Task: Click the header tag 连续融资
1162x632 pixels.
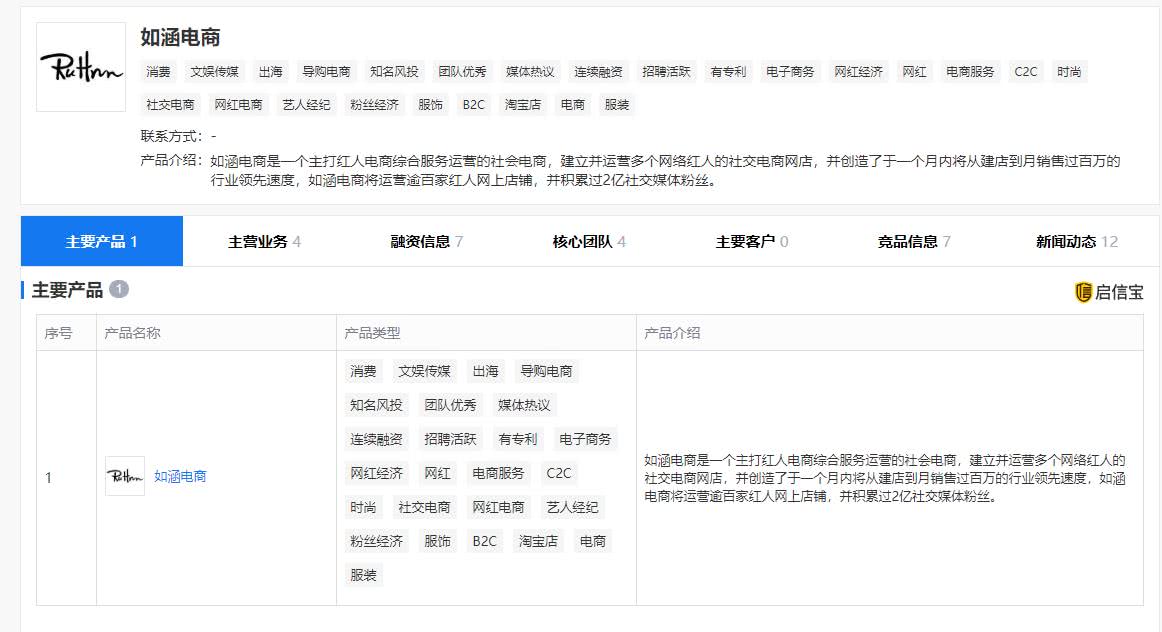Action: 598,72
